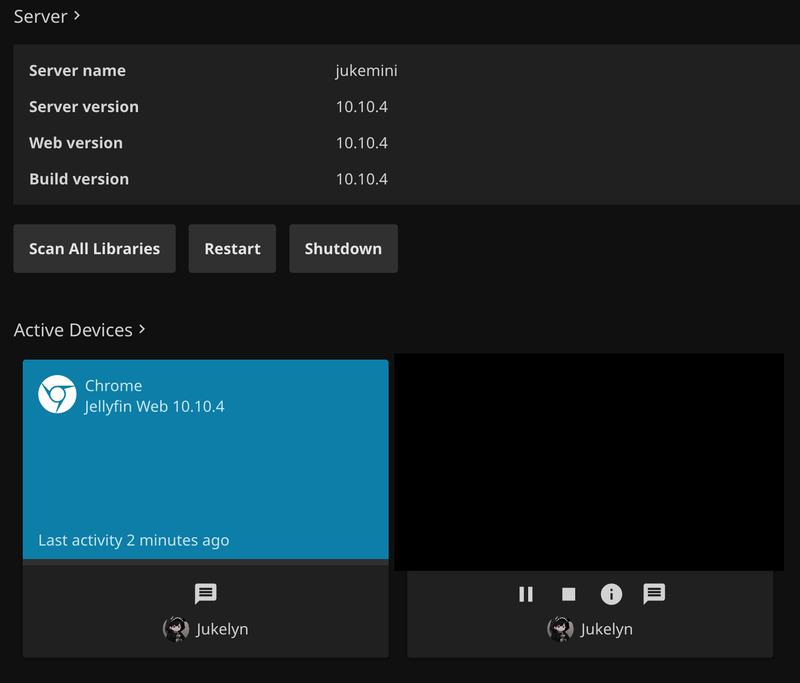Viewport: 800px width, 683px height.
Task: Click the Server version value 10.10.4
Action: 362,107
